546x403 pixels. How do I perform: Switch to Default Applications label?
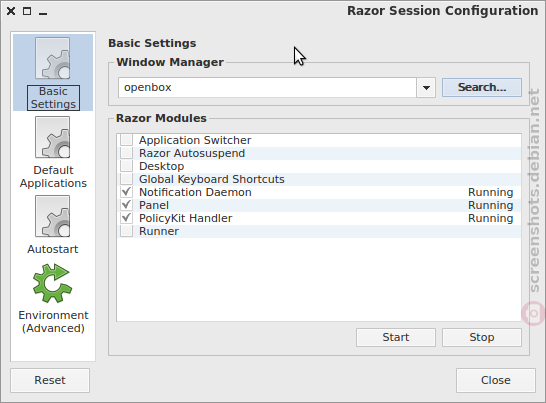coord(53,177)
